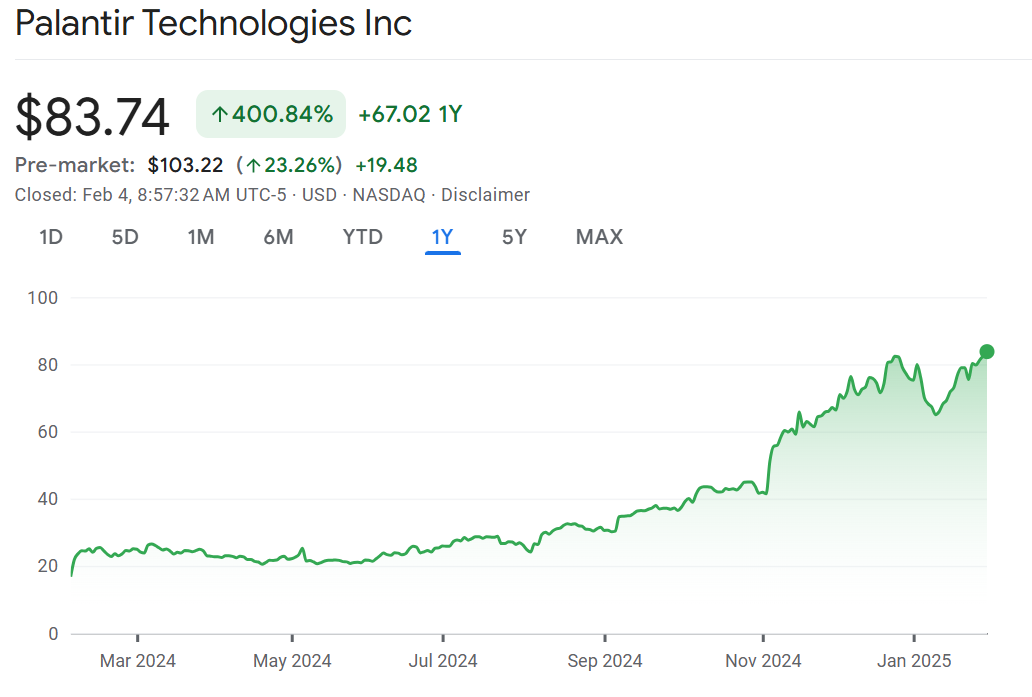The height and width of the screenshot is (697, 1032).
Task: Click the +67.02 1Y change text
Action: [410, 114]
